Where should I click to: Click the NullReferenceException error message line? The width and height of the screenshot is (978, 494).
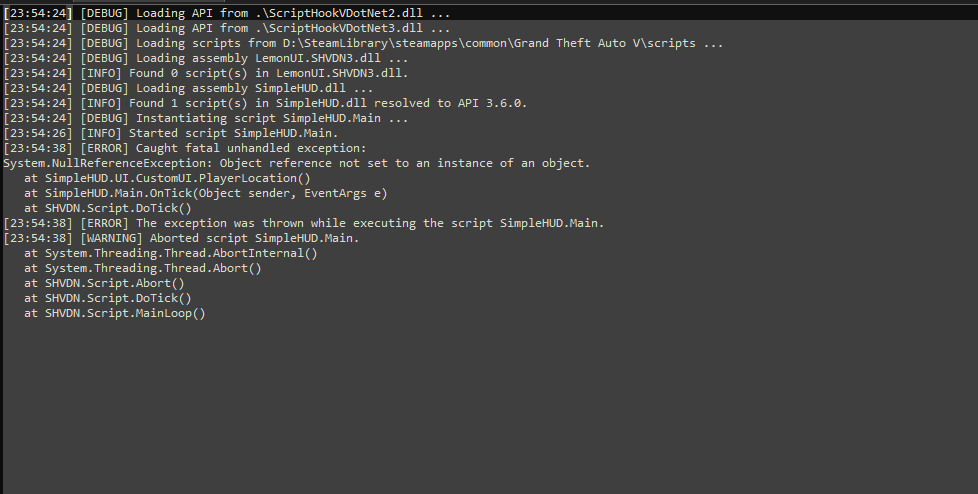(297, 163)
